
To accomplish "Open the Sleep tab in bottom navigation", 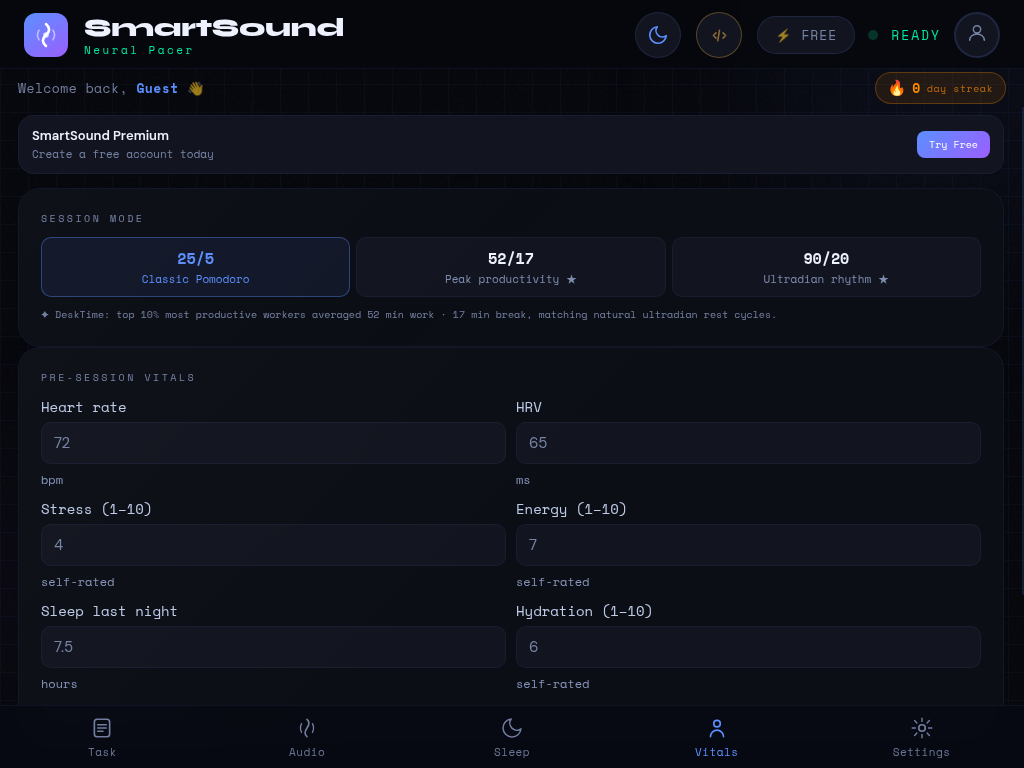I will click(x=511, y=737).
